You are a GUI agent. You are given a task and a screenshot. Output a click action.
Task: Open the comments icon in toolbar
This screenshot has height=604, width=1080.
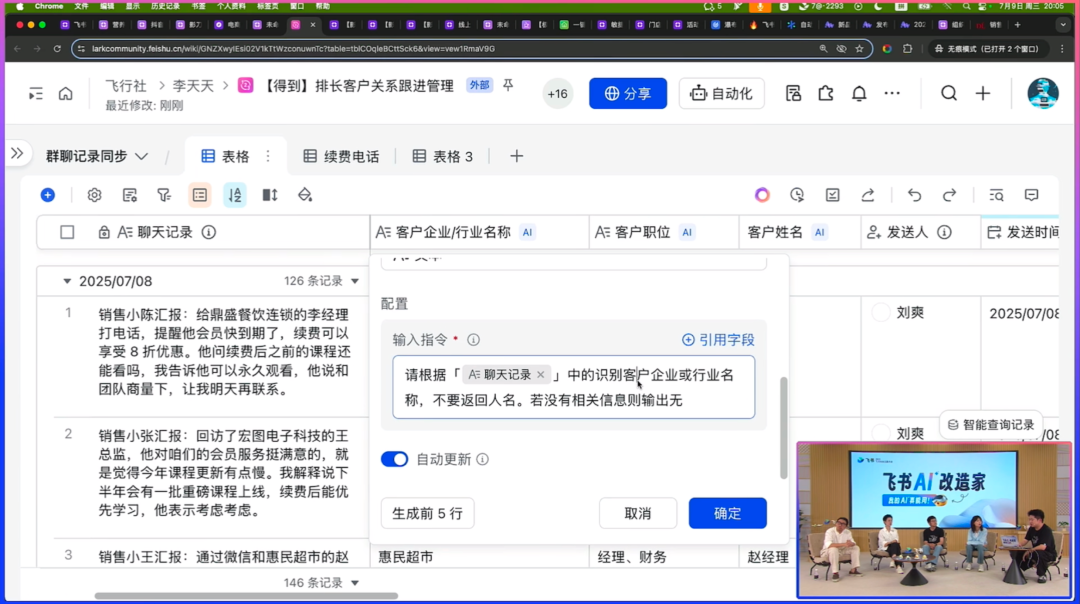[1031, 195]
